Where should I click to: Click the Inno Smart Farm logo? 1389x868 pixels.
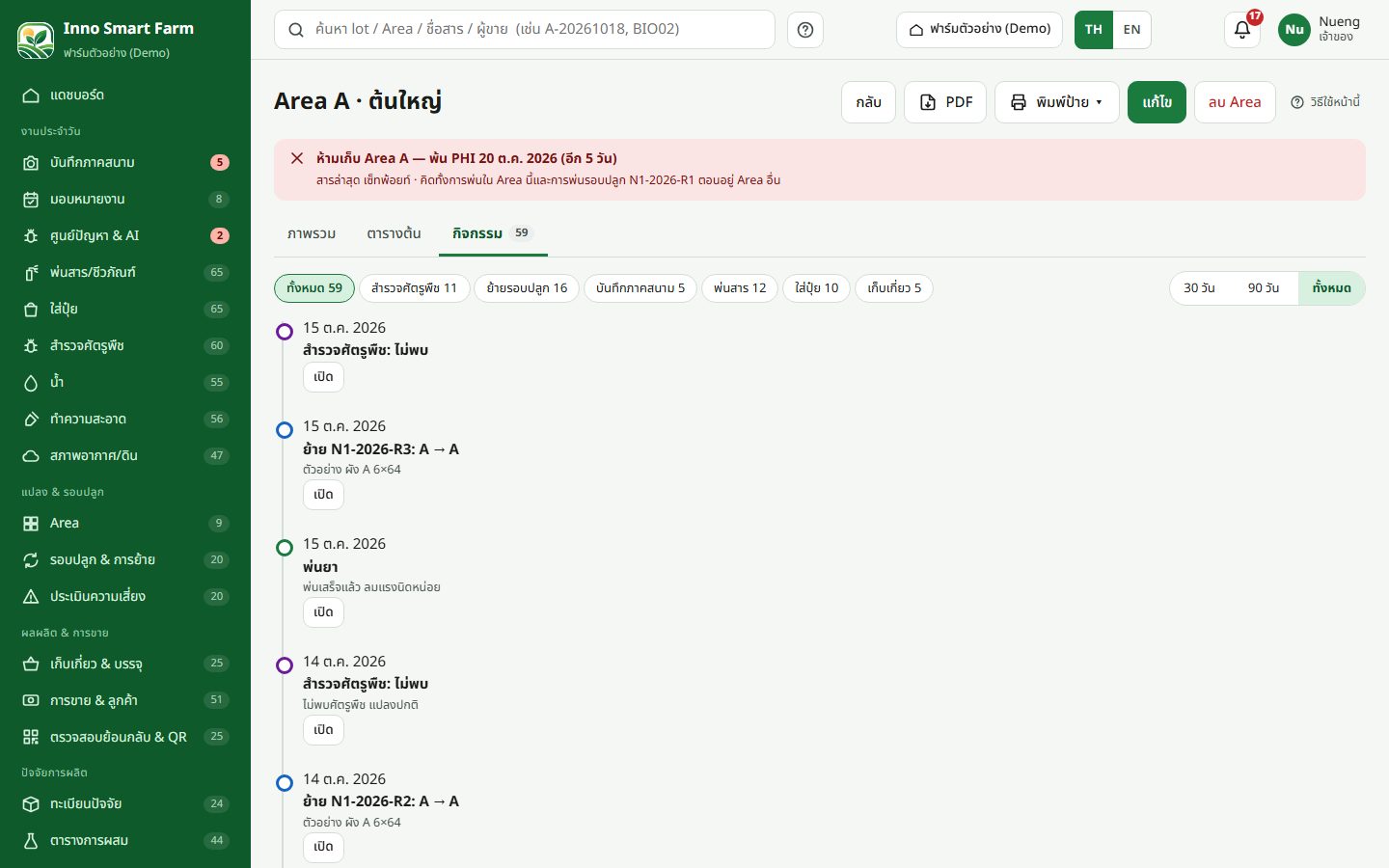tap(36, 40)
